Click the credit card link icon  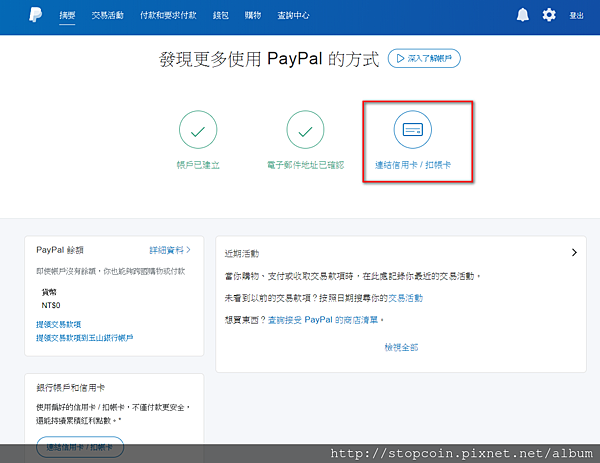412,129
